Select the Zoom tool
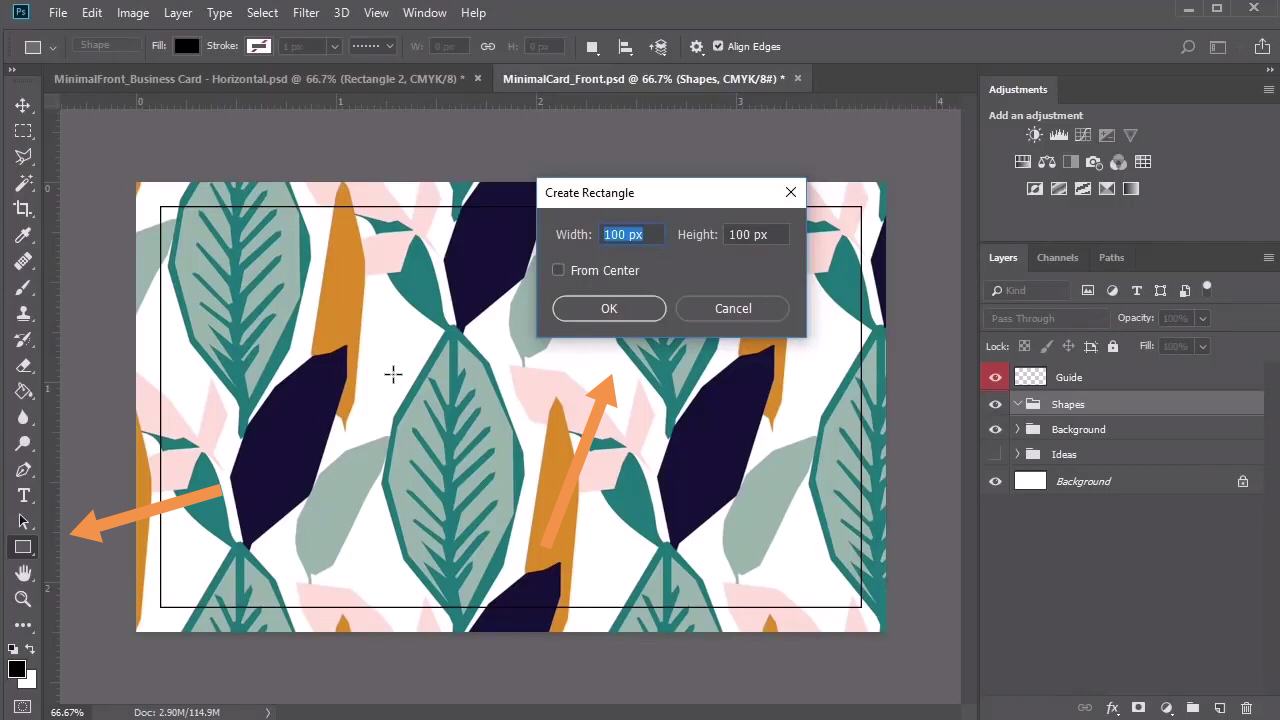The height and width of the screenshot is (720, 1280). point(23,599)
